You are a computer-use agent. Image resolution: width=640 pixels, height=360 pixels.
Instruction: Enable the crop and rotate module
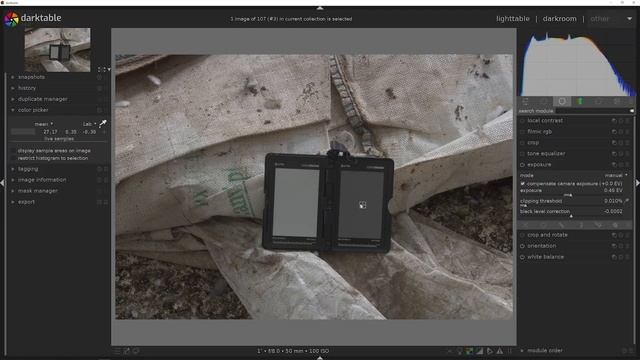point(522,235)
